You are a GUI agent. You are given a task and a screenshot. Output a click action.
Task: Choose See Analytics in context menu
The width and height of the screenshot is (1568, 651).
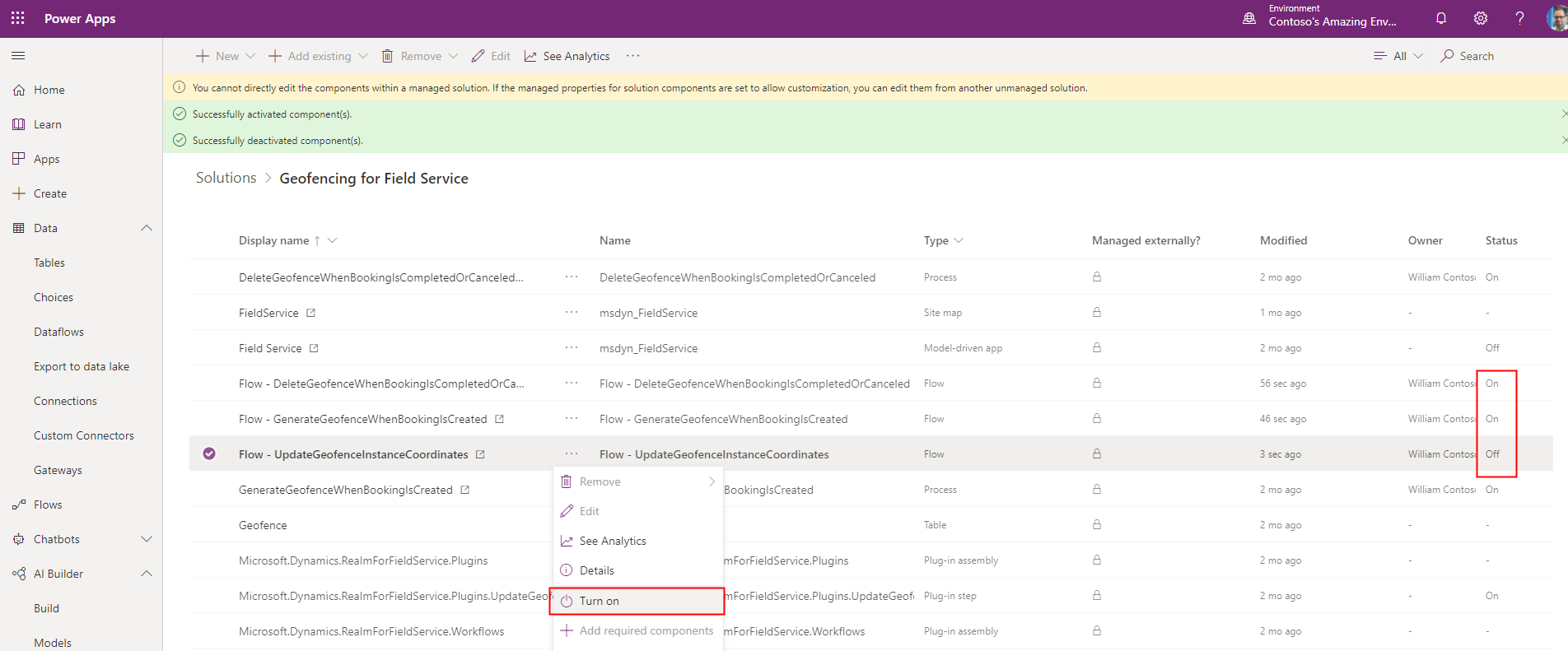coord(638,541)
